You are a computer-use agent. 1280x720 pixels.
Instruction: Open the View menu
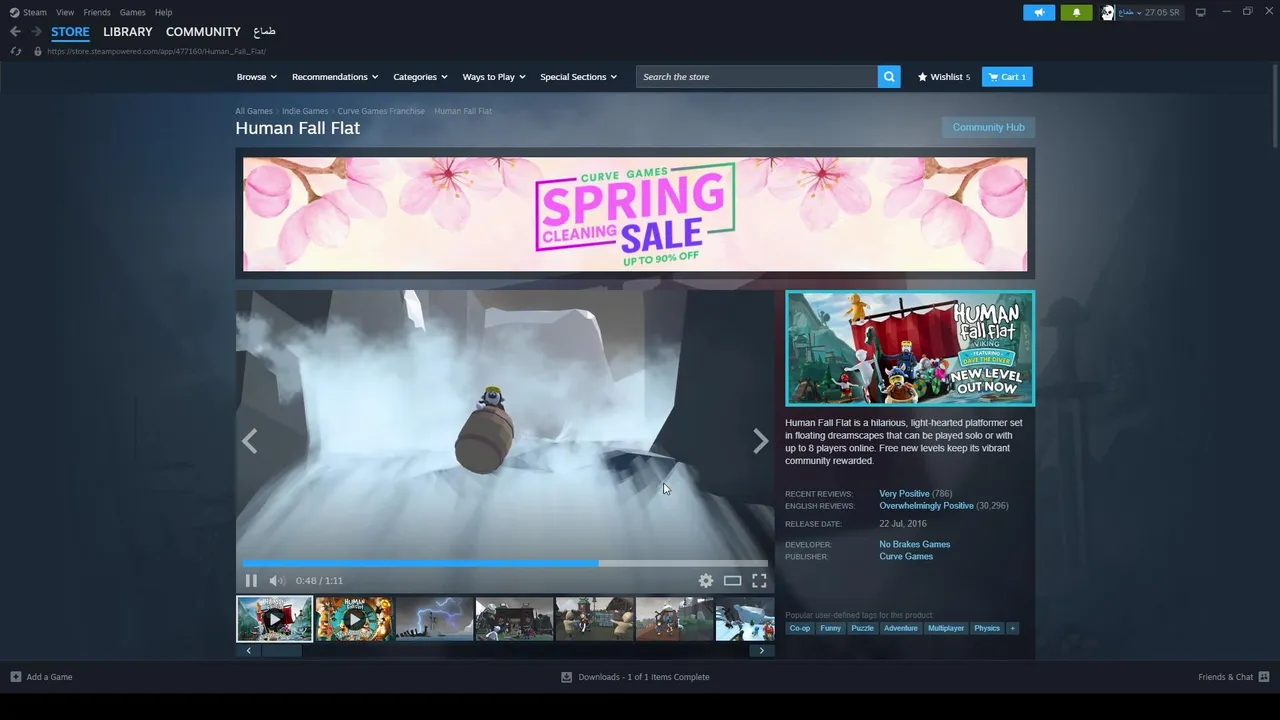click(x=65, y=12)
